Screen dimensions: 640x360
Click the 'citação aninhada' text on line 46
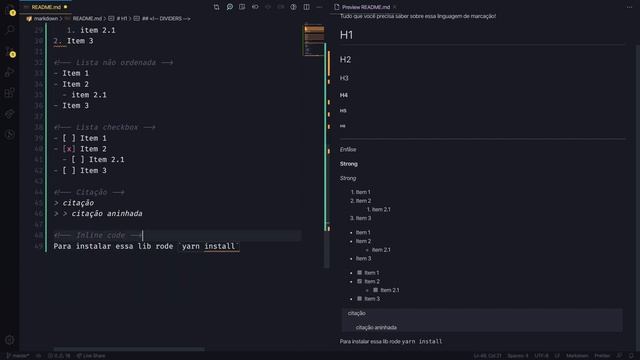coord(107,213)
